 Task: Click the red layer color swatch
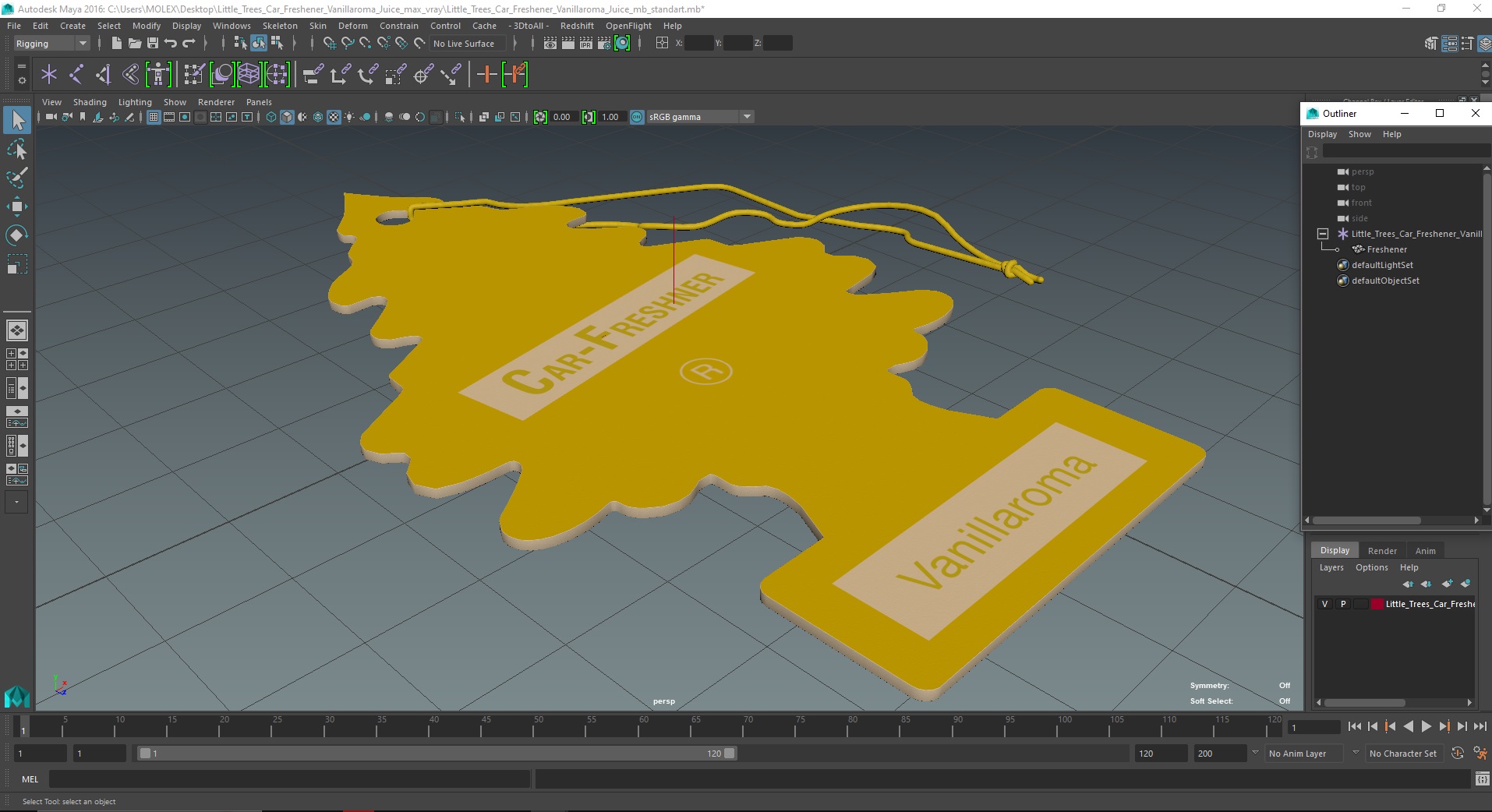point(1377,604)
